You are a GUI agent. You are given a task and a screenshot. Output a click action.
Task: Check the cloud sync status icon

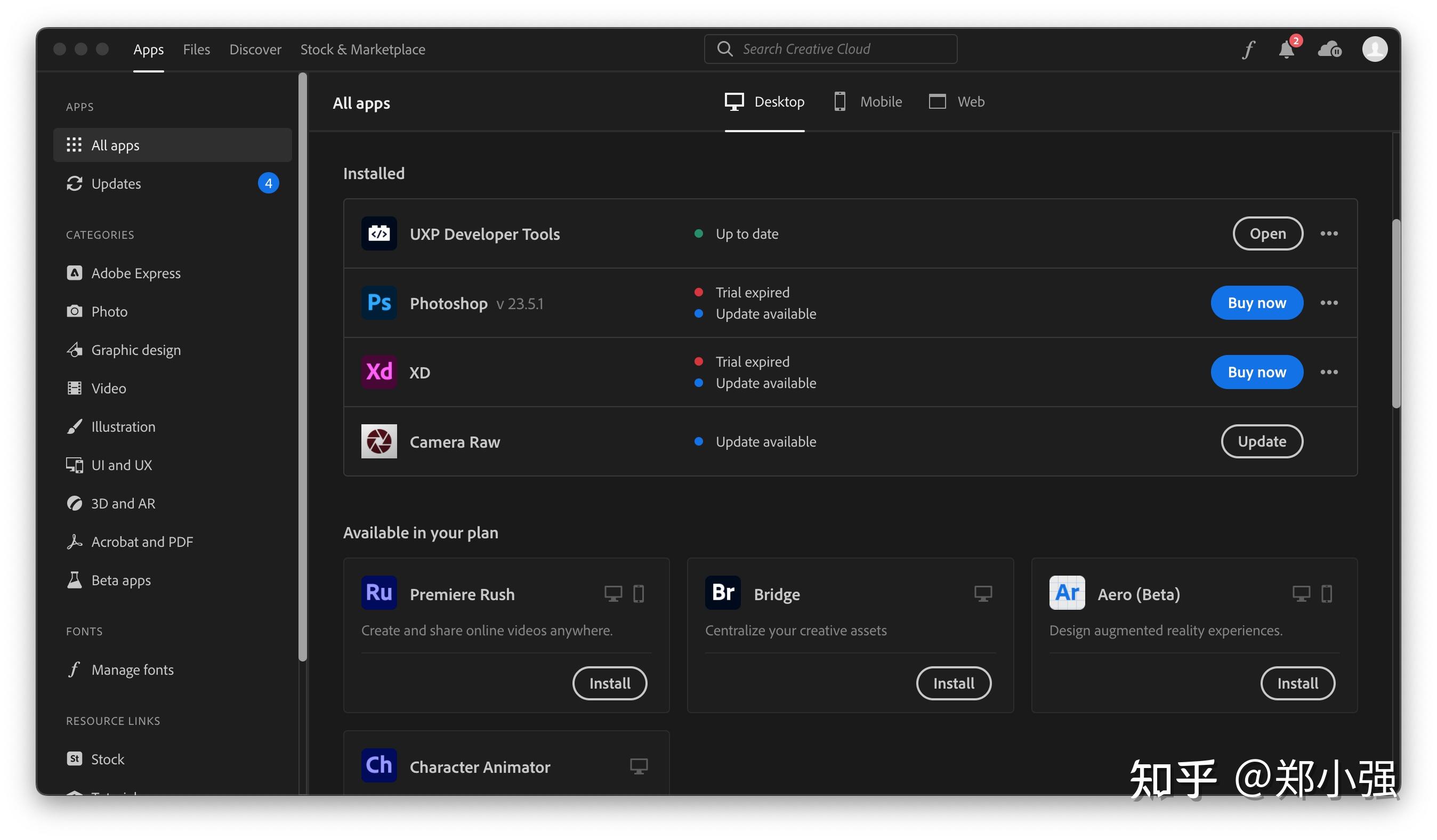(x=1329, y=50)
